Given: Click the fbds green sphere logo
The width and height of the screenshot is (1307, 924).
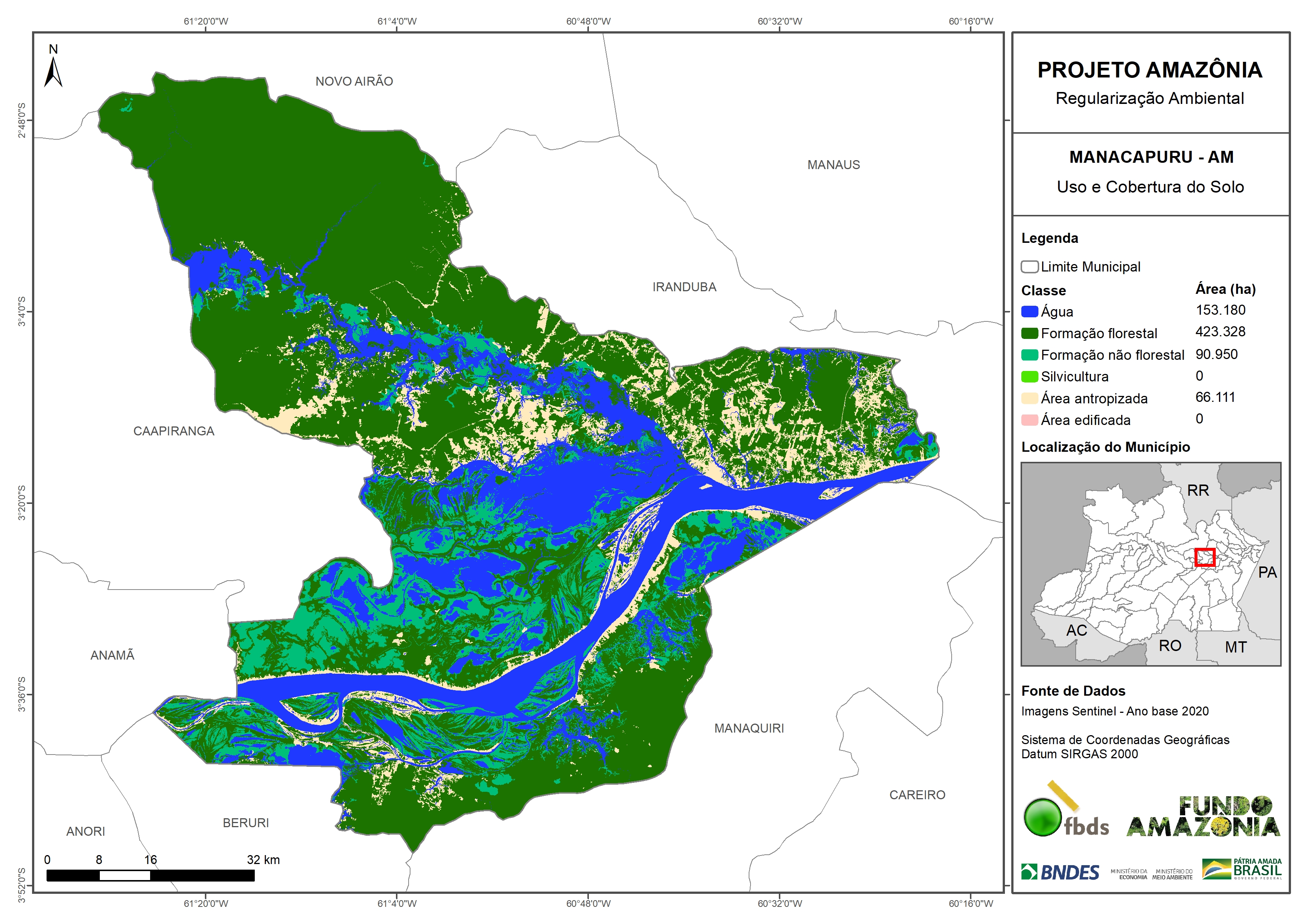Looking at the screenshot, I should coord(1042,817).
